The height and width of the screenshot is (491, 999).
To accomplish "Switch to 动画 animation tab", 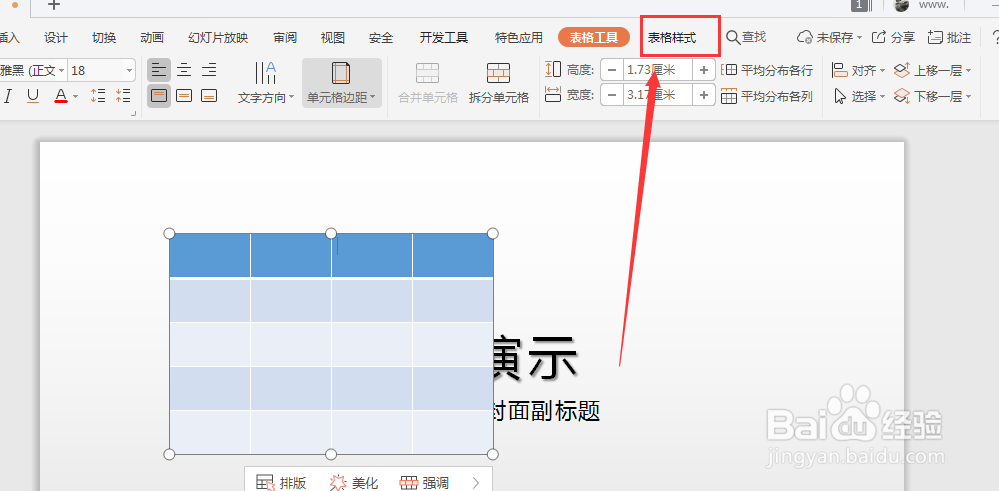I will point(152,38).
